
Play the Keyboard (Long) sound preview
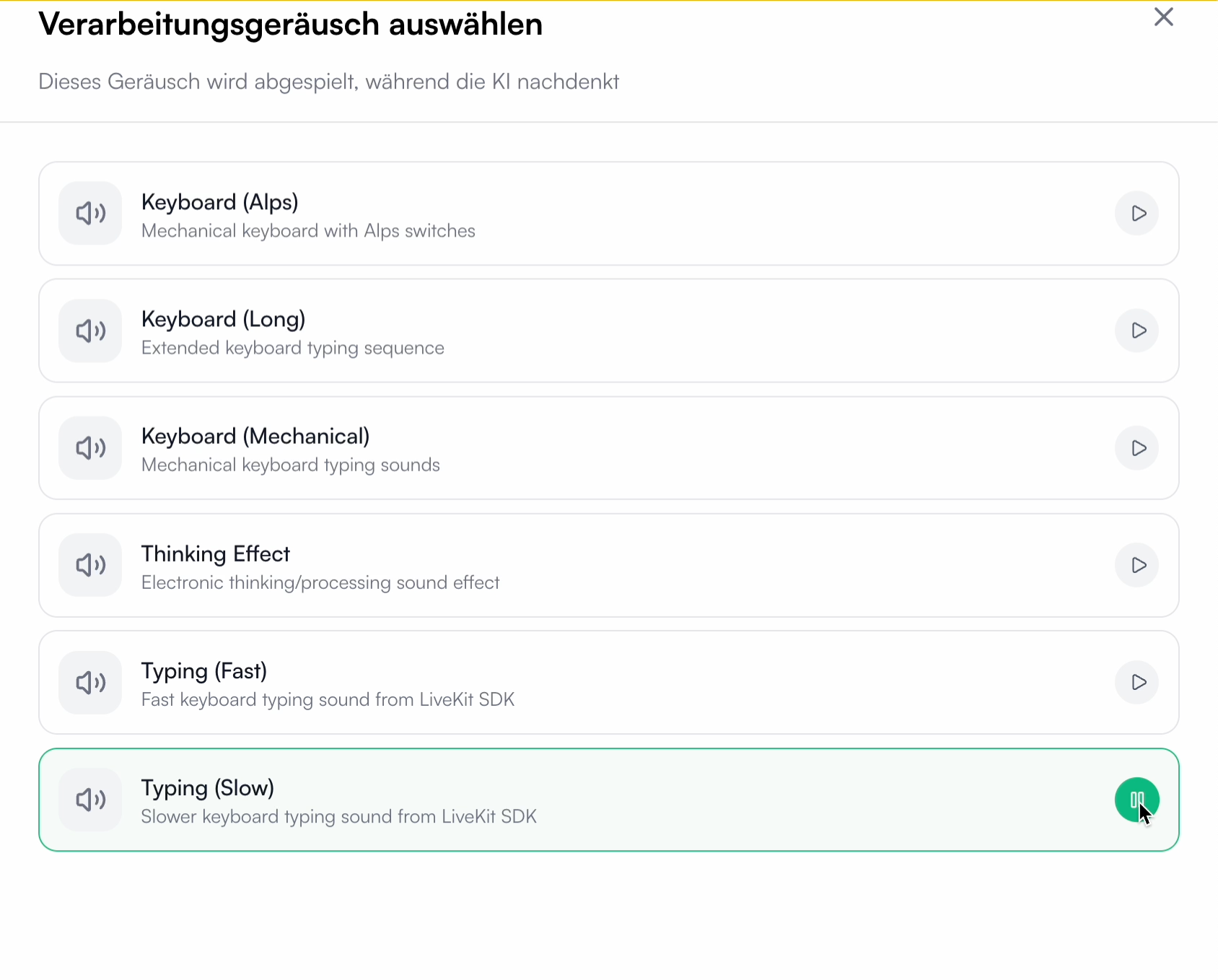(x=1137, y=331)
